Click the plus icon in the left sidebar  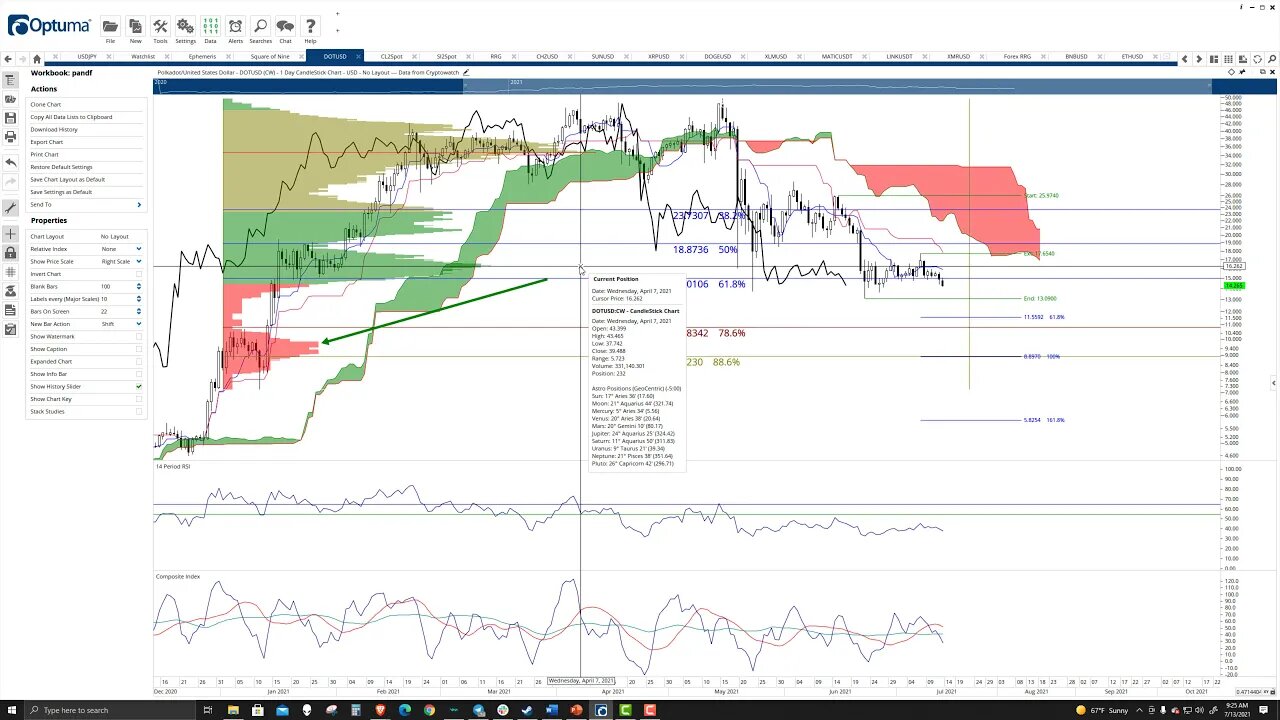(10, 234)
